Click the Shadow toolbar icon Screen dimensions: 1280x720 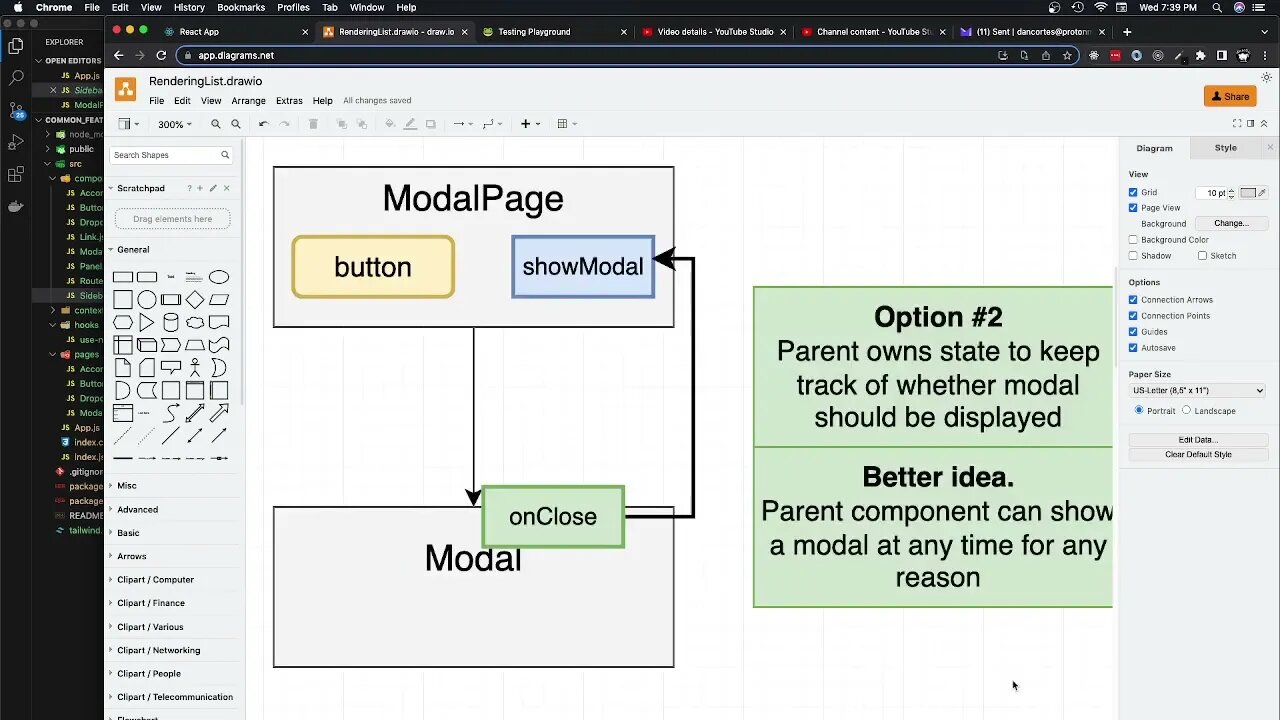point(431,124)
